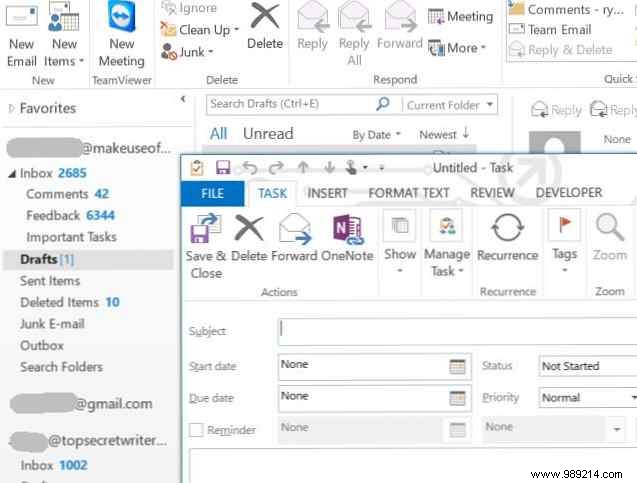Click New Email icon in Outlook ribbon

[22, 16]
